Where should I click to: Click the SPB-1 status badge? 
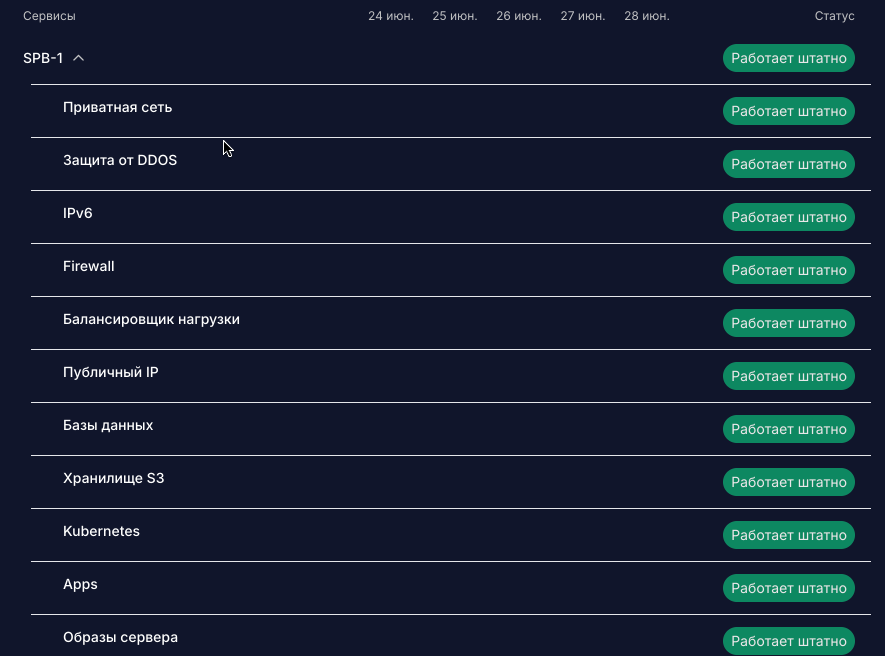click(788, 58)
